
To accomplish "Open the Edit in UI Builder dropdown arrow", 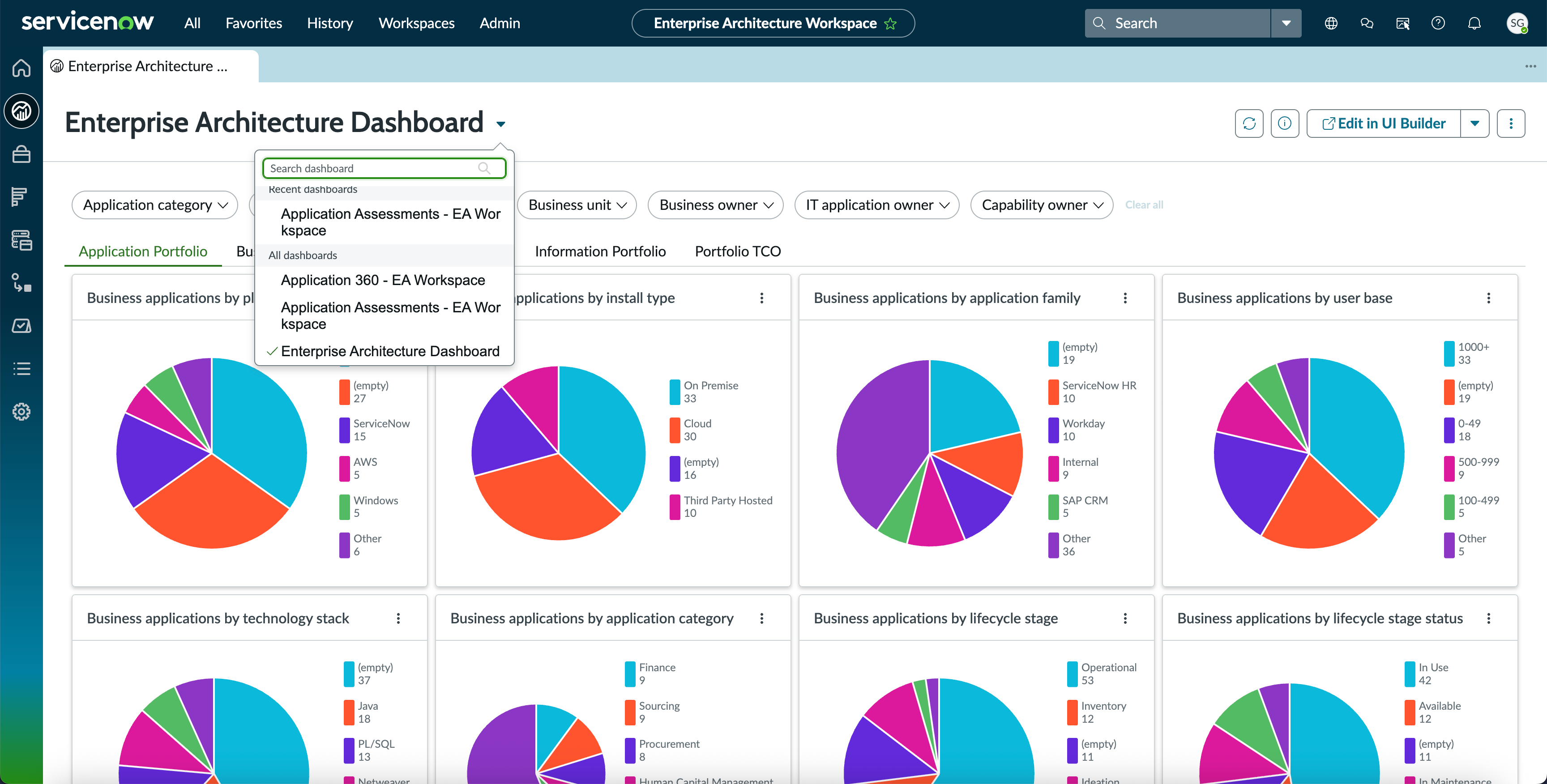I will [1475, 124].
